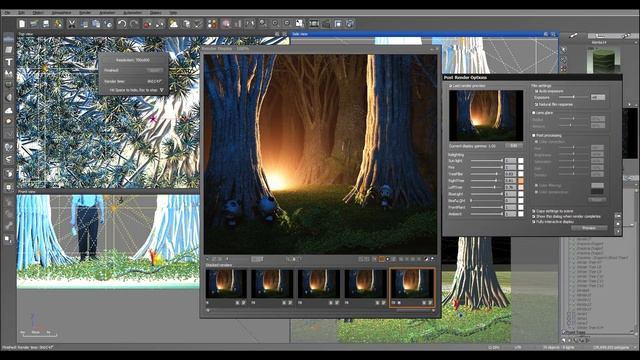This screenshot has width=640, height=360.
Task: Enable the Post processing checkbox
Action: click(x=533, y=135)
